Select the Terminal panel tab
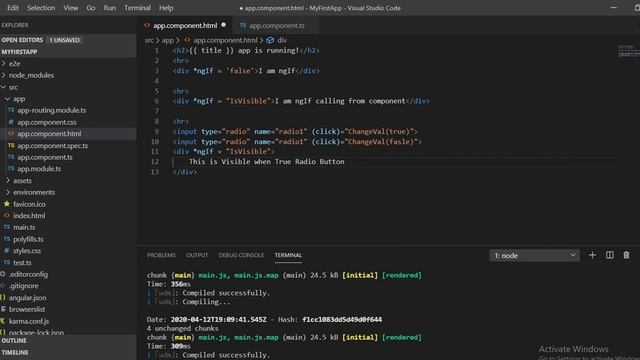The width and height of the screenshot is (640, 360). (288, 255)
